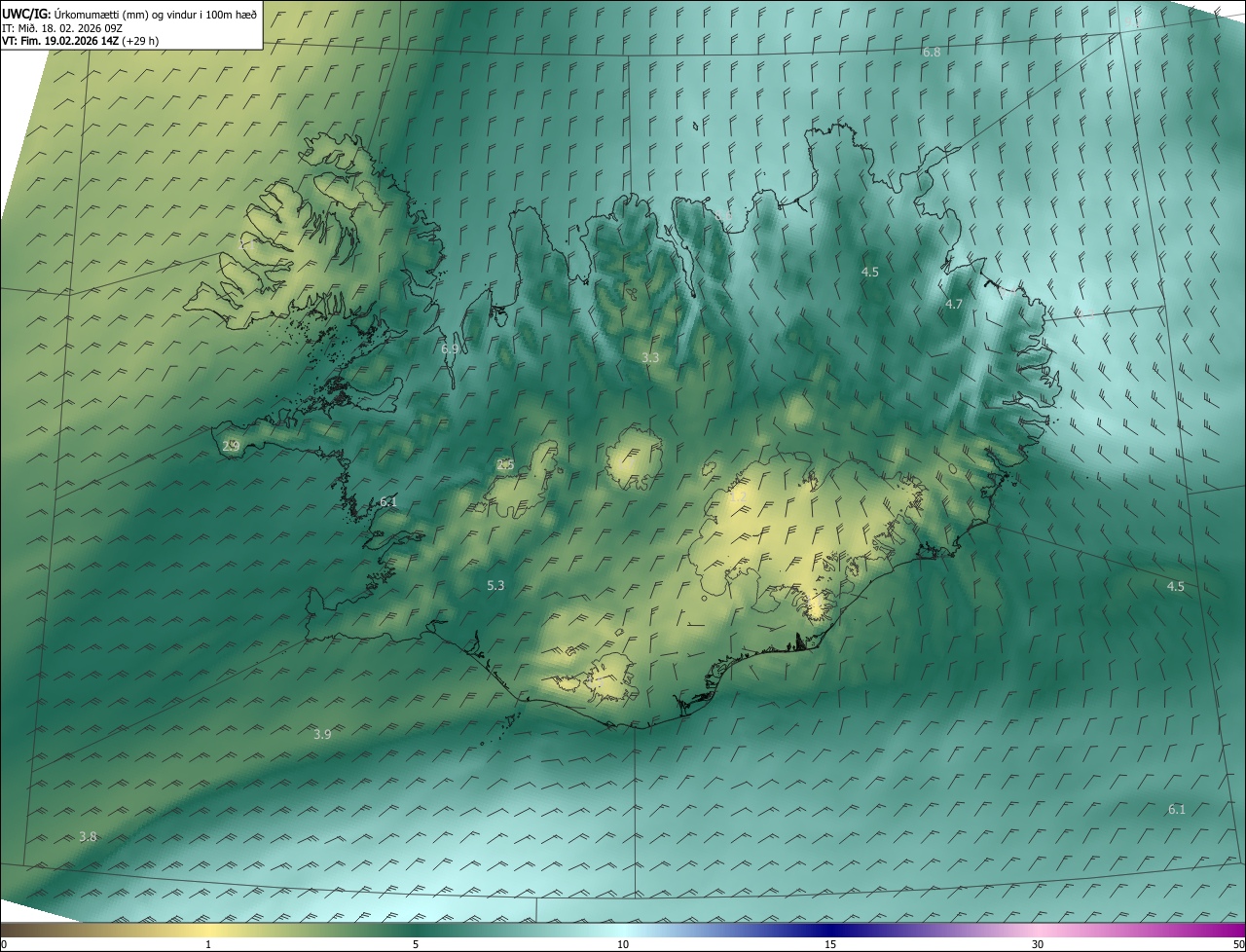
Task: Click the 4.5 value over northeast Iceland
Action: (870, 272)
